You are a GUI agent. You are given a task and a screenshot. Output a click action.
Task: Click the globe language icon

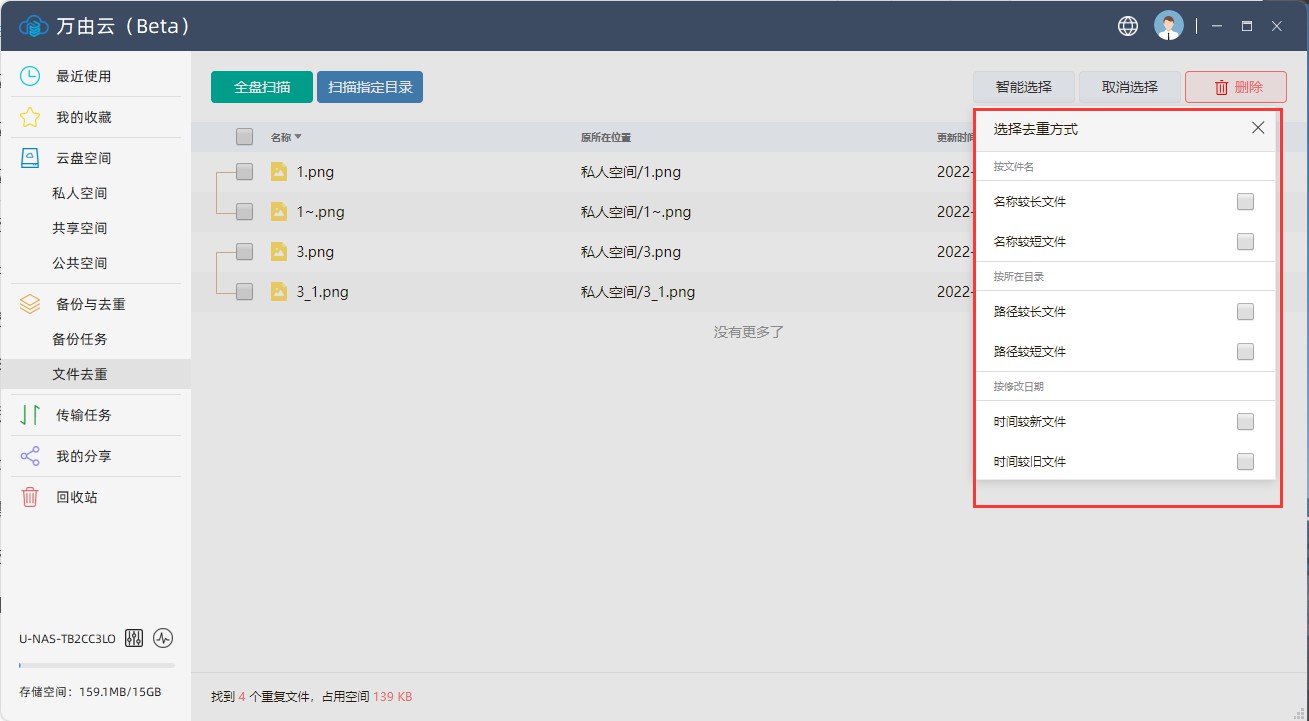[x=1128, y=26]
